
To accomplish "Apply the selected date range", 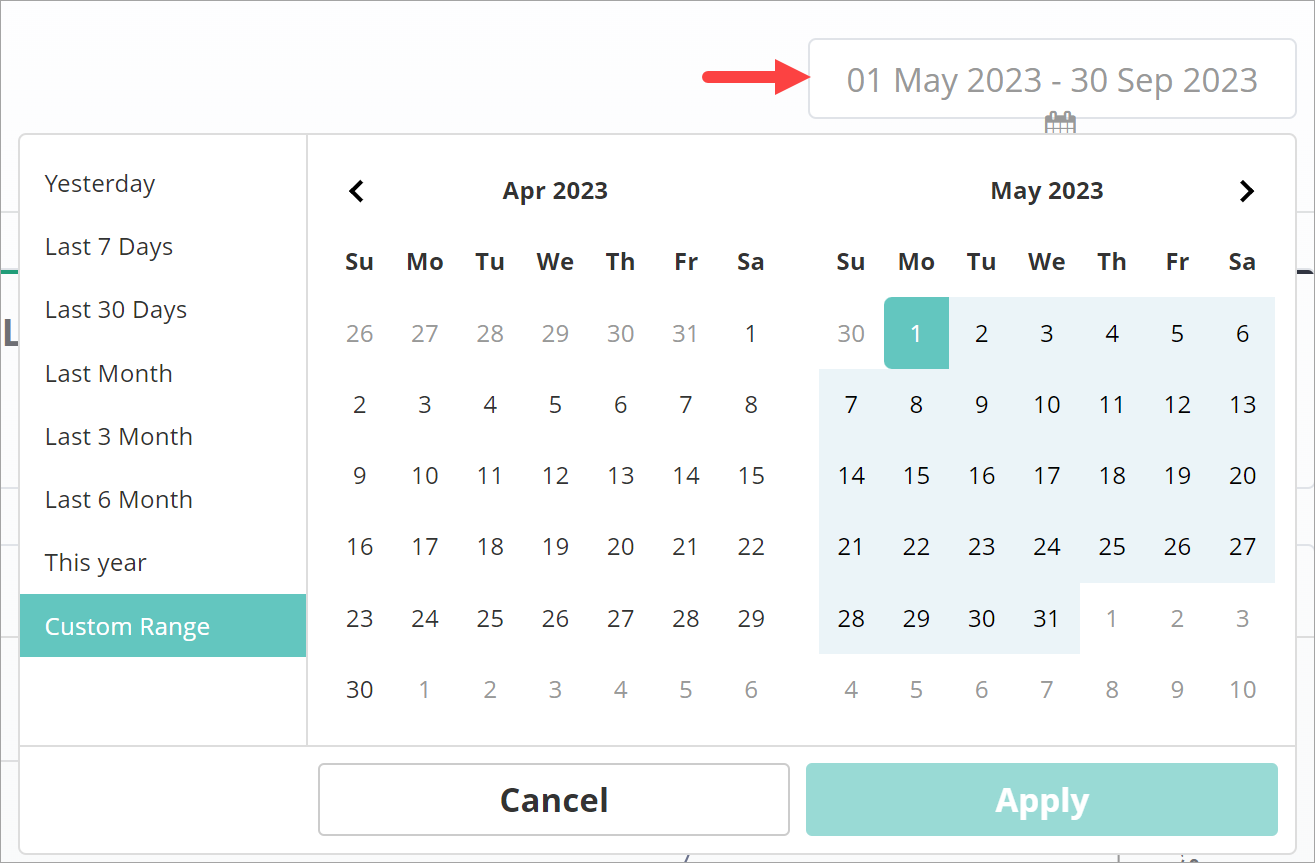I will [x=1041, y=800].
